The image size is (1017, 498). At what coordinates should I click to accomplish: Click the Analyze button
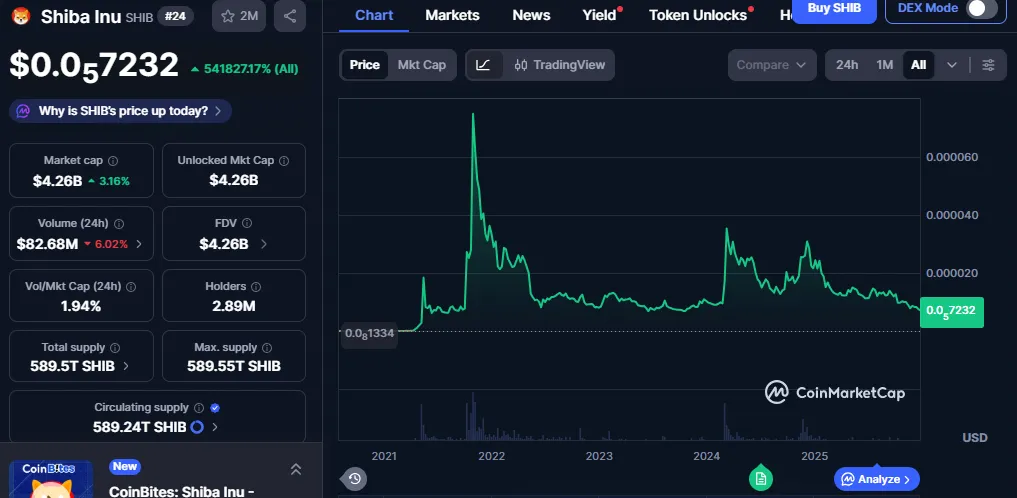pos(875,479)
